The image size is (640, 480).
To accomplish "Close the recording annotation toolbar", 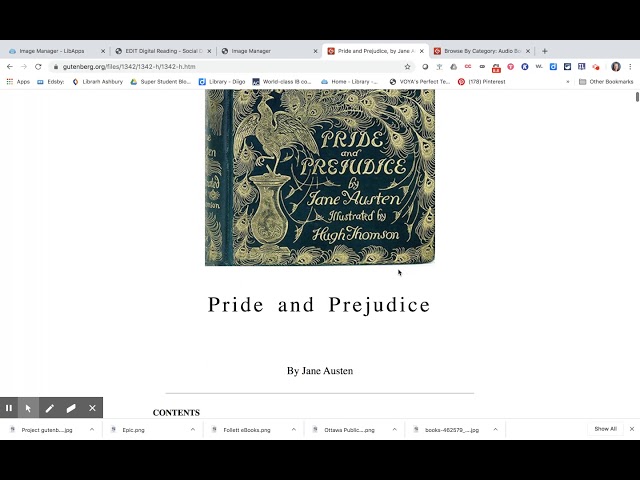I will pos(93,408).
